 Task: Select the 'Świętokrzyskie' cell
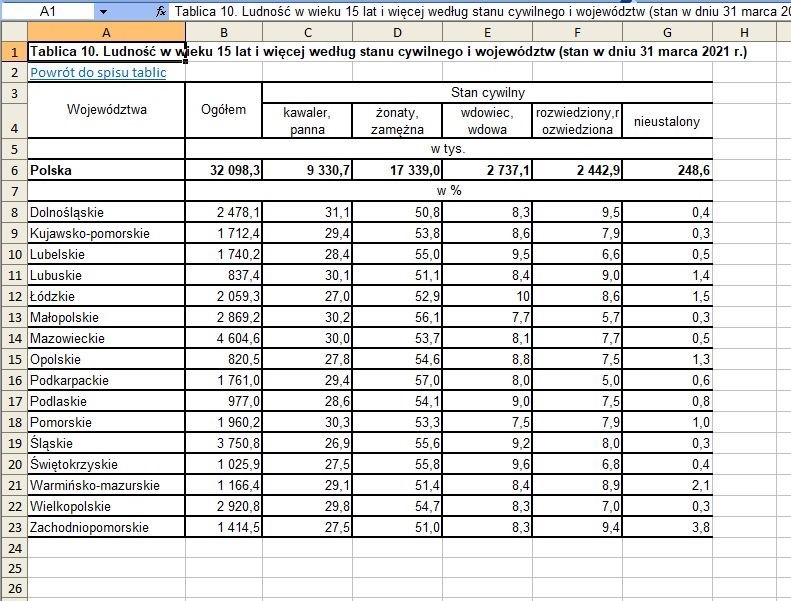pos(106,464)
